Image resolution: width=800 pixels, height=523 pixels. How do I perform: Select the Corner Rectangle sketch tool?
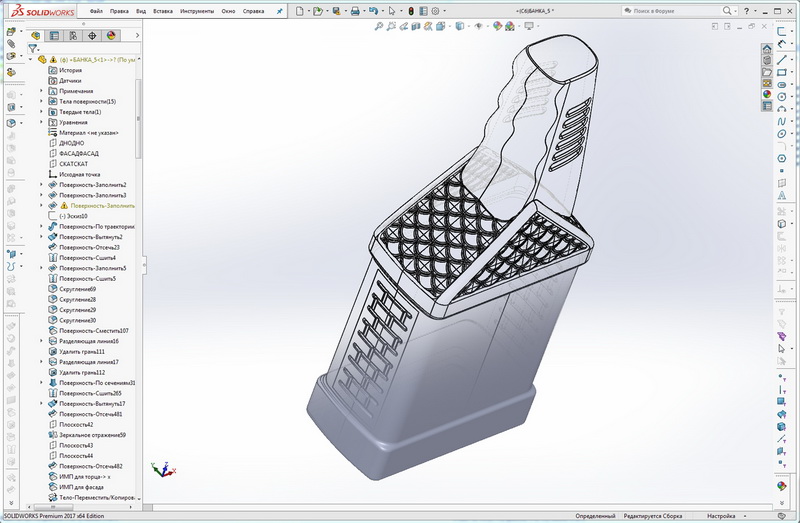coord(782,72)
